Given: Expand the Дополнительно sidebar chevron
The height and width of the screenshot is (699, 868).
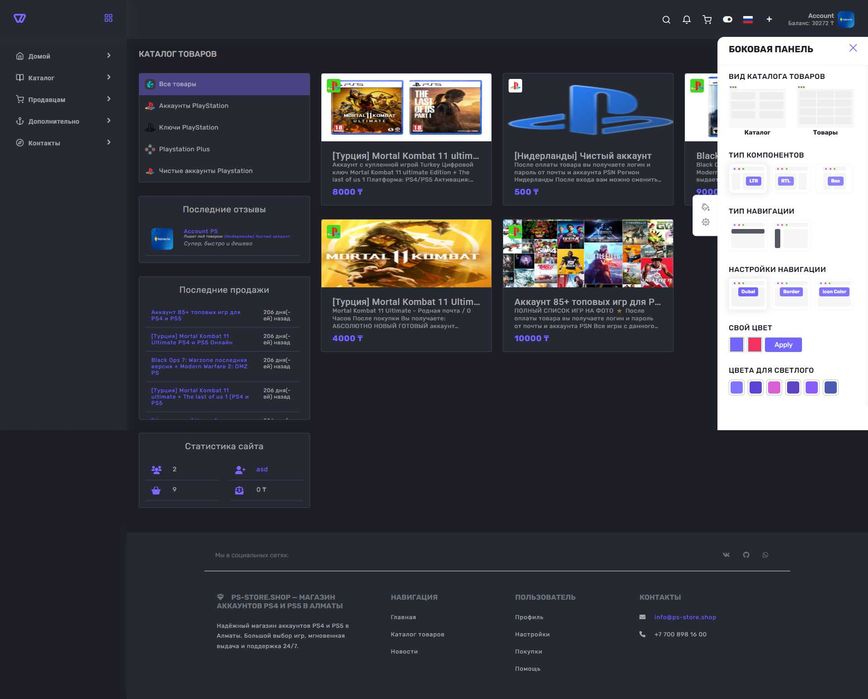Looking at the screenshot, I should (108, 121).
